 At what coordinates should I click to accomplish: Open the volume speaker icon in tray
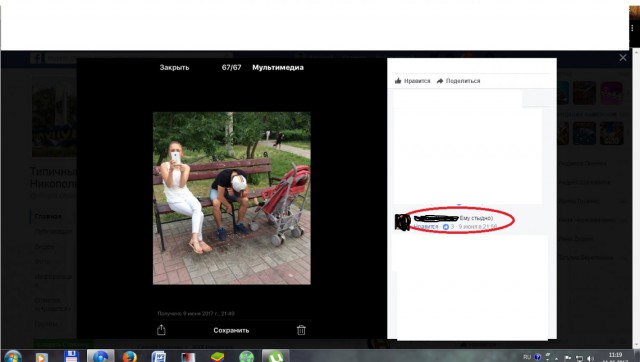coord(590,358)
